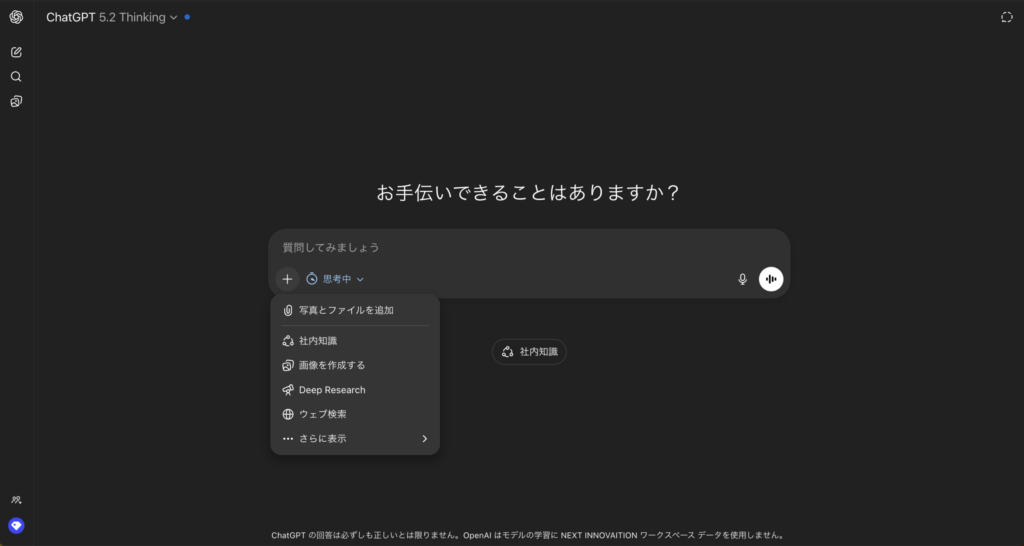Image resolution: width=1024 pixels, height=546 pixels.
Task: Open chat search magnifier icon
Action: click(16, 77)
